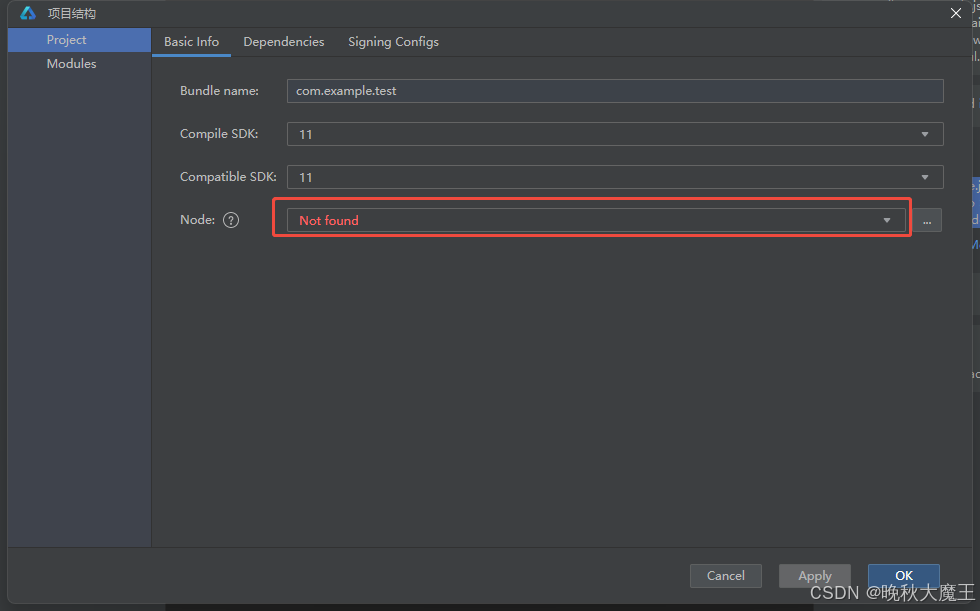Click the Bundle name input field
Image resolution: width=980 pixels, height=611 pixels.
(614, 90)
